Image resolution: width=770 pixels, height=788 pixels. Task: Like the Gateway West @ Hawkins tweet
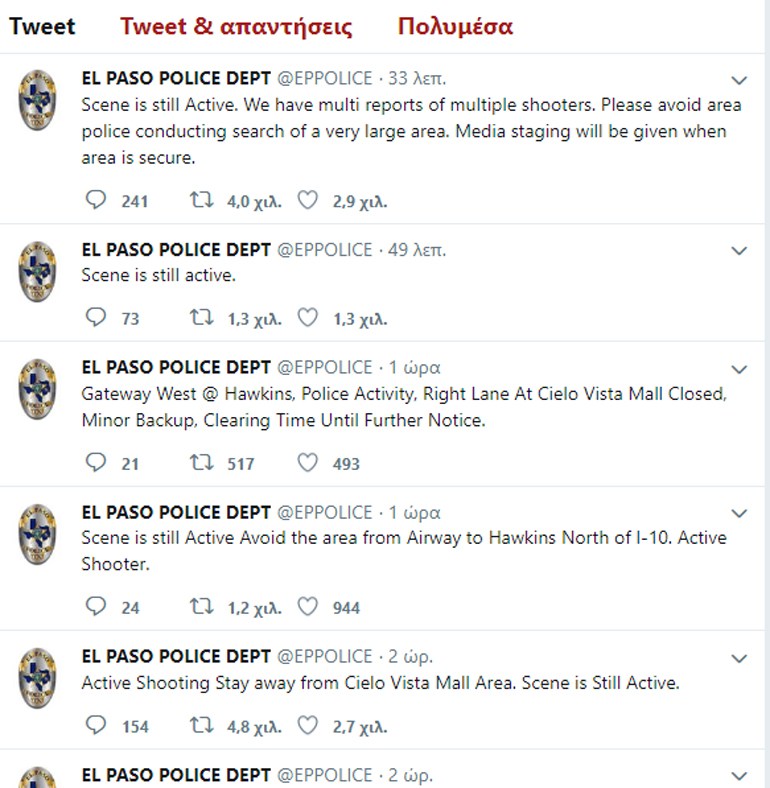click(x=308, y=462)
